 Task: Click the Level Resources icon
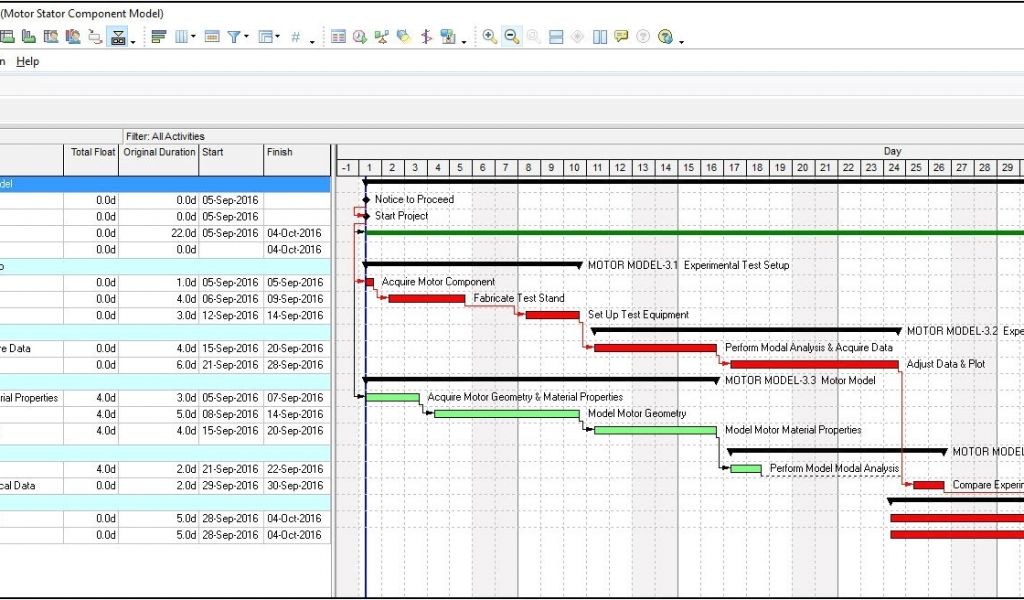pyautogui.click(x=382, y=37)
